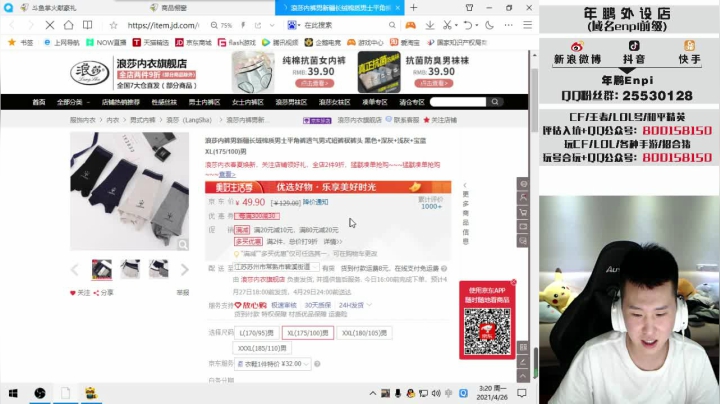Click the red 300 coupon tag beside 优惠券
The height and width of the screenshot is (404, 720).
click(257, 216)
